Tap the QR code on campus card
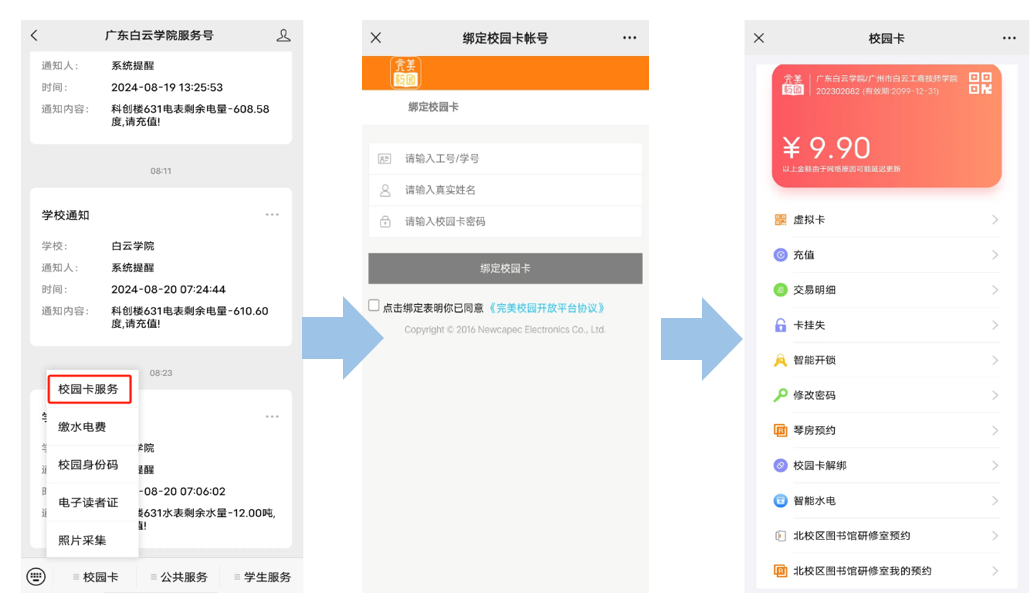Image resolution: width=1035 pixels, height=605 pixels. point(980,83)
